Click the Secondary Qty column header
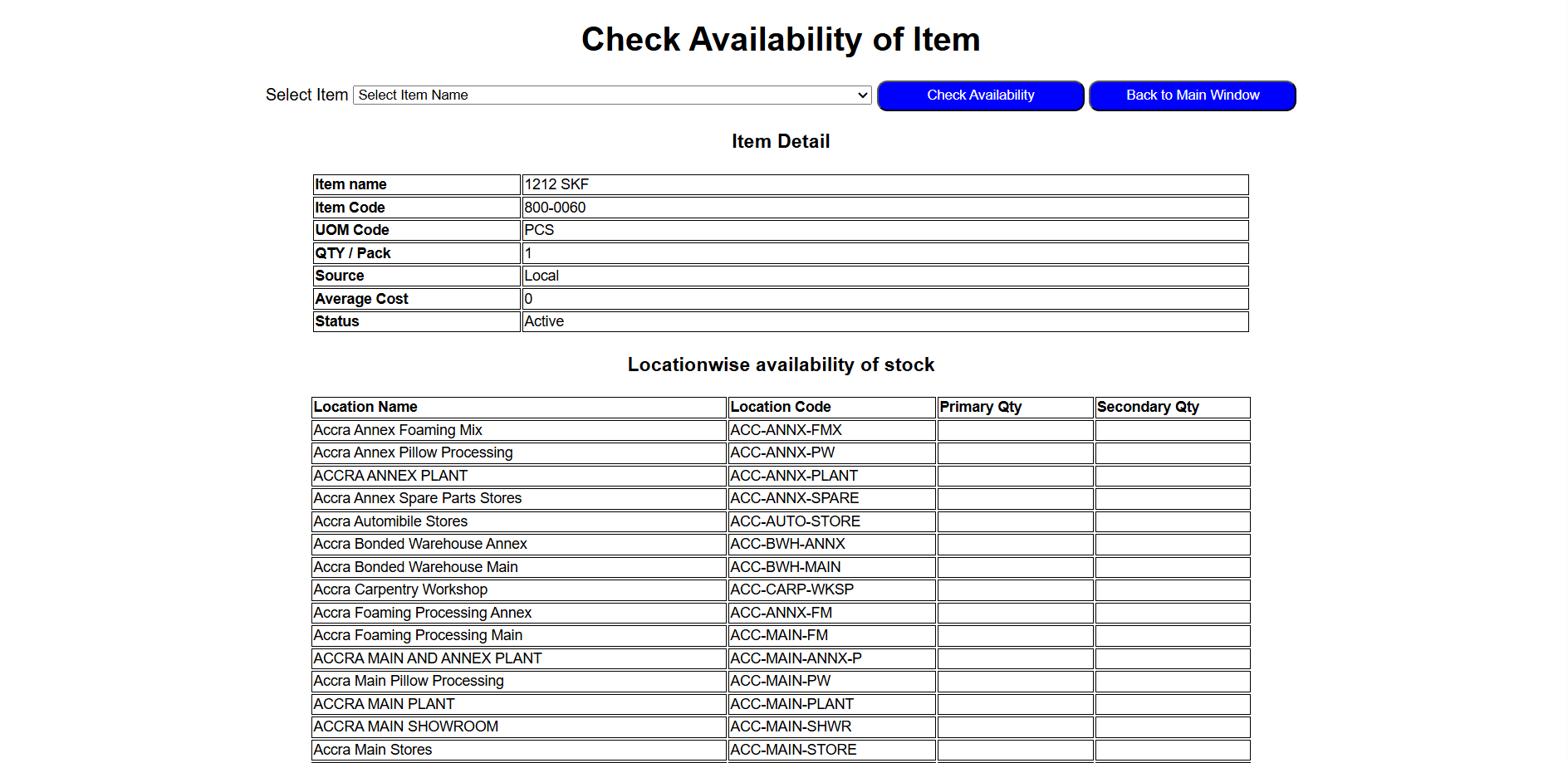Screen dimensions: 1568x763 pyautogui.click(x=1172, y=407)
